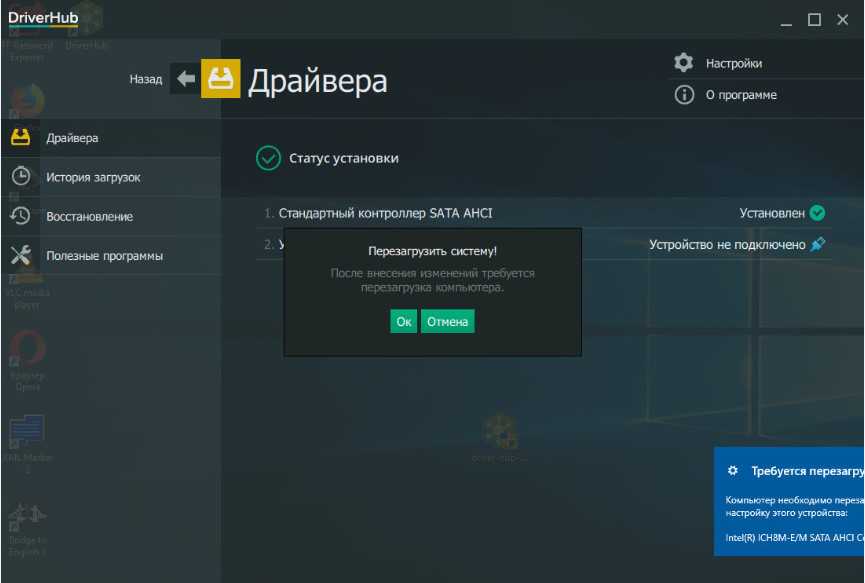Click the device not connected plug icon
865x583 pixels.
click(x=818, y=244)
